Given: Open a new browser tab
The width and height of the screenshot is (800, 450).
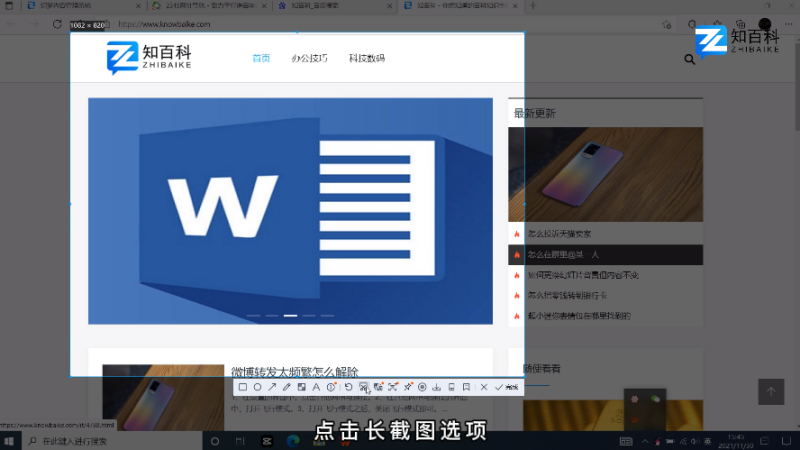Looking at the screenshot, I should point(533,6).
